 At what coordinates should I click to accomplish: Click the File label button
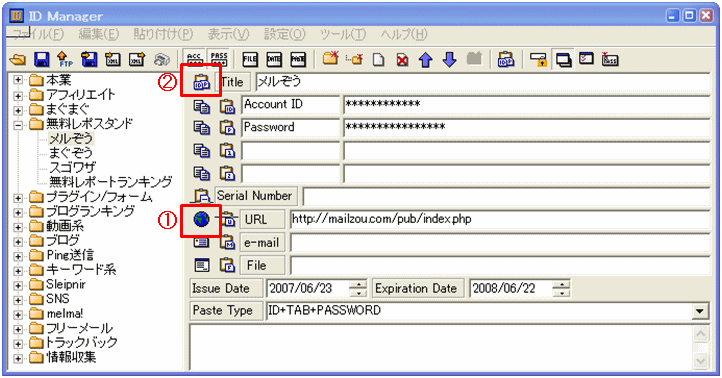tap(262, 266)
